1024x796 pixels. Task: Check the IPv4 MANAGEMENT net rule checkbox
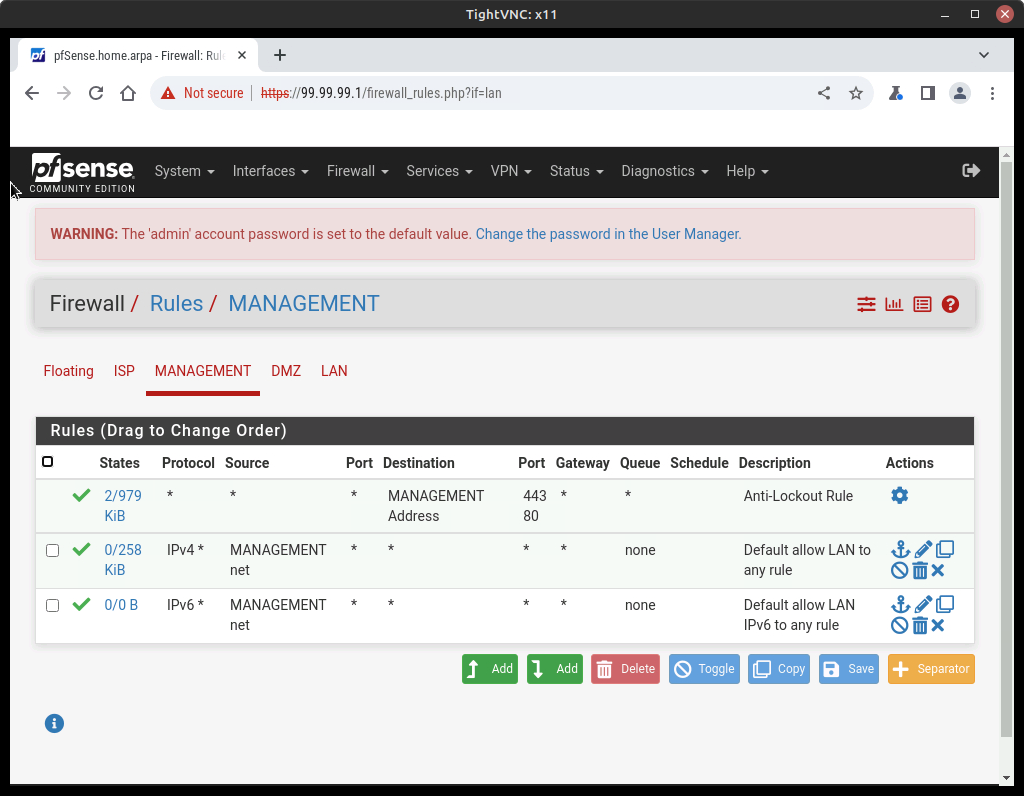pyautogui.click(x=53, y=550)
